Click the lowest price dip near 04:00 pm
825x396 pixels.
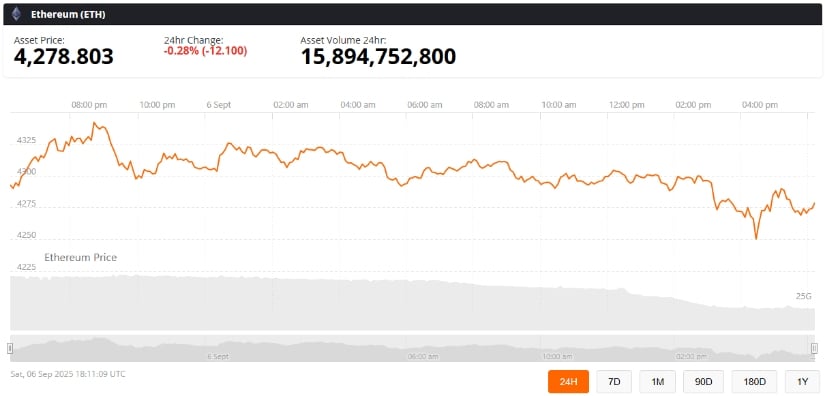pos(756,238)
